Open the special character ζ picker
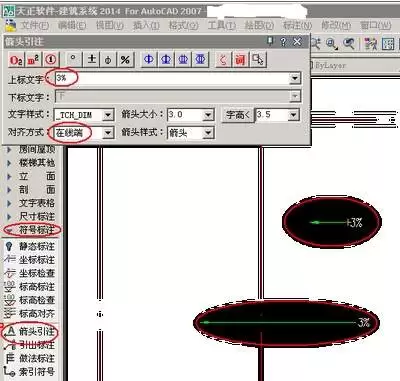The image size is (400, 381). click(x=223, y=60)
